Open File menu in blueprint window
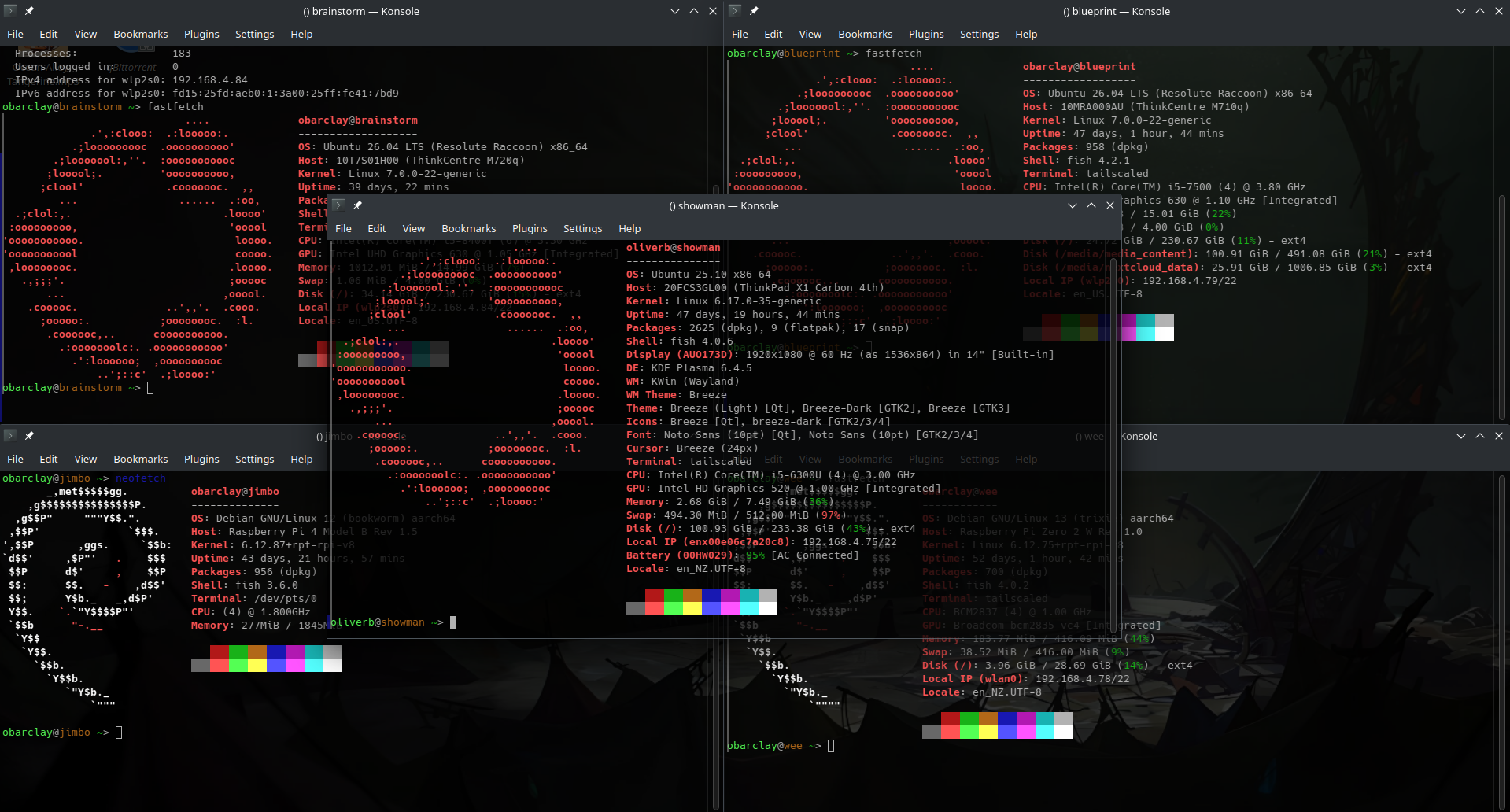Screen dimensions: 1510x812 pyautogui.click(x=740, y=34)
